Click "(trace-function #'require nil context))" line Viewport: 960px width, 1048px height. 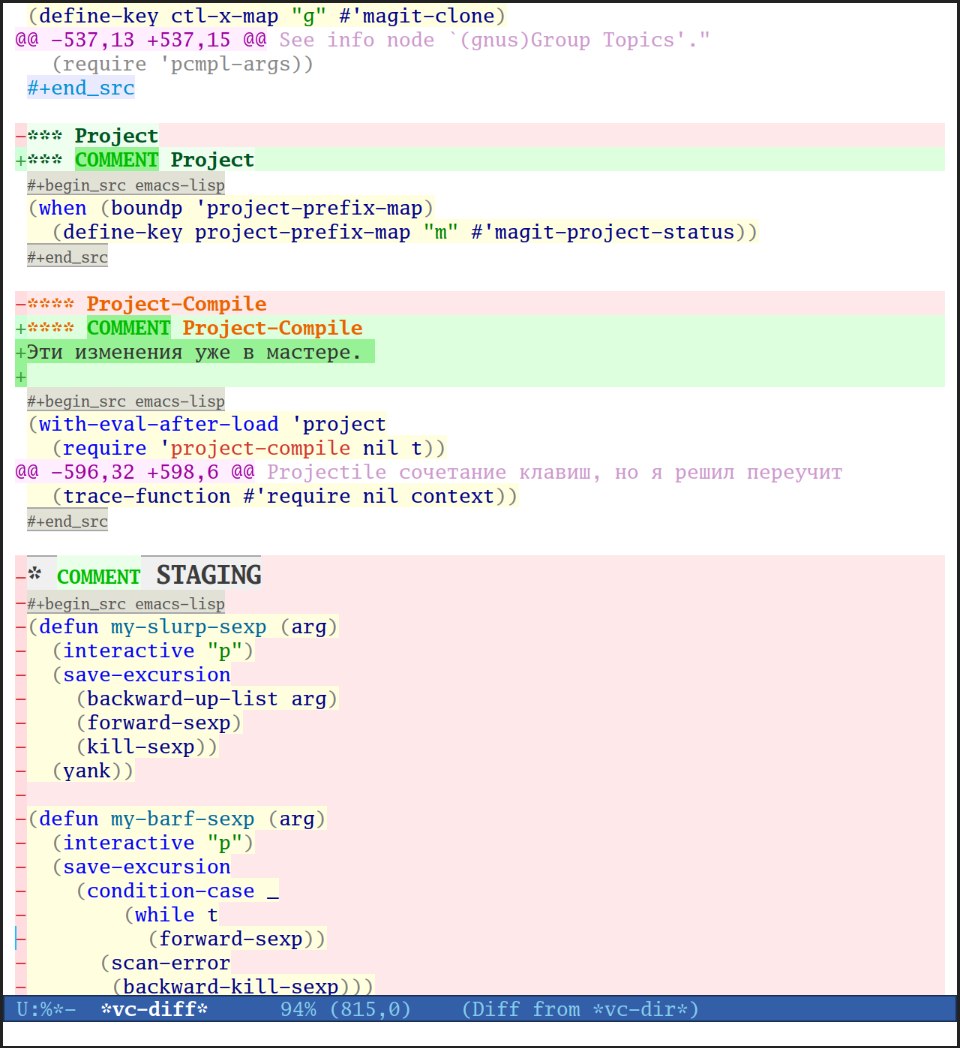click(x=285, y=497)
